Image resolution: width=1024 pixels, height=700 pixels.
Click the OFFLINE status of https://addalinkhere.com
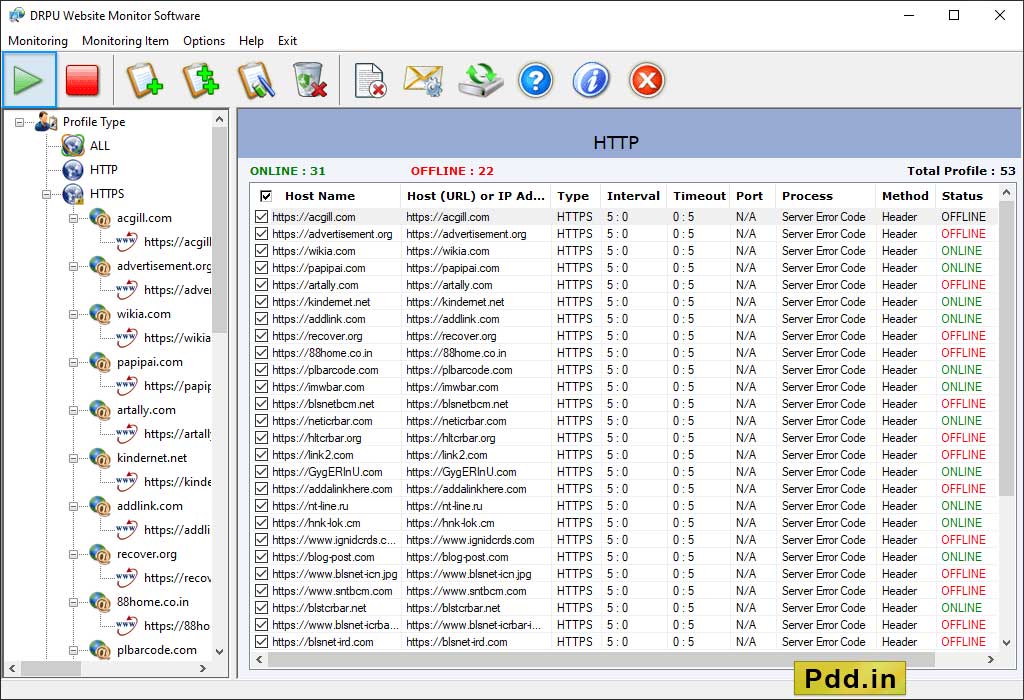click(963, 488)
